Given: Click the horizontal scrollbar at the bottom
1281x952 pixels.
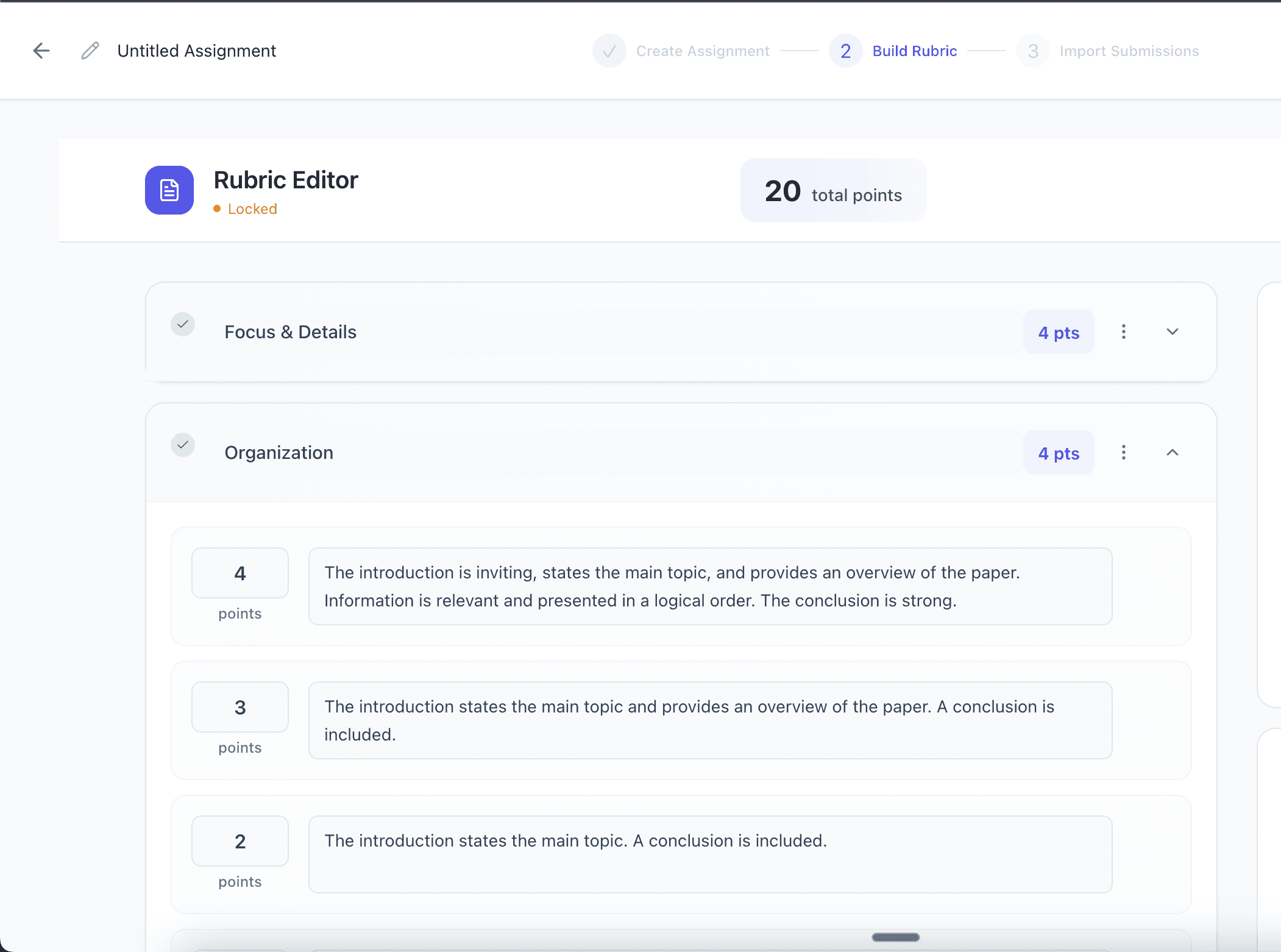Looking at the screenshot, I should [x=895, y=937].
